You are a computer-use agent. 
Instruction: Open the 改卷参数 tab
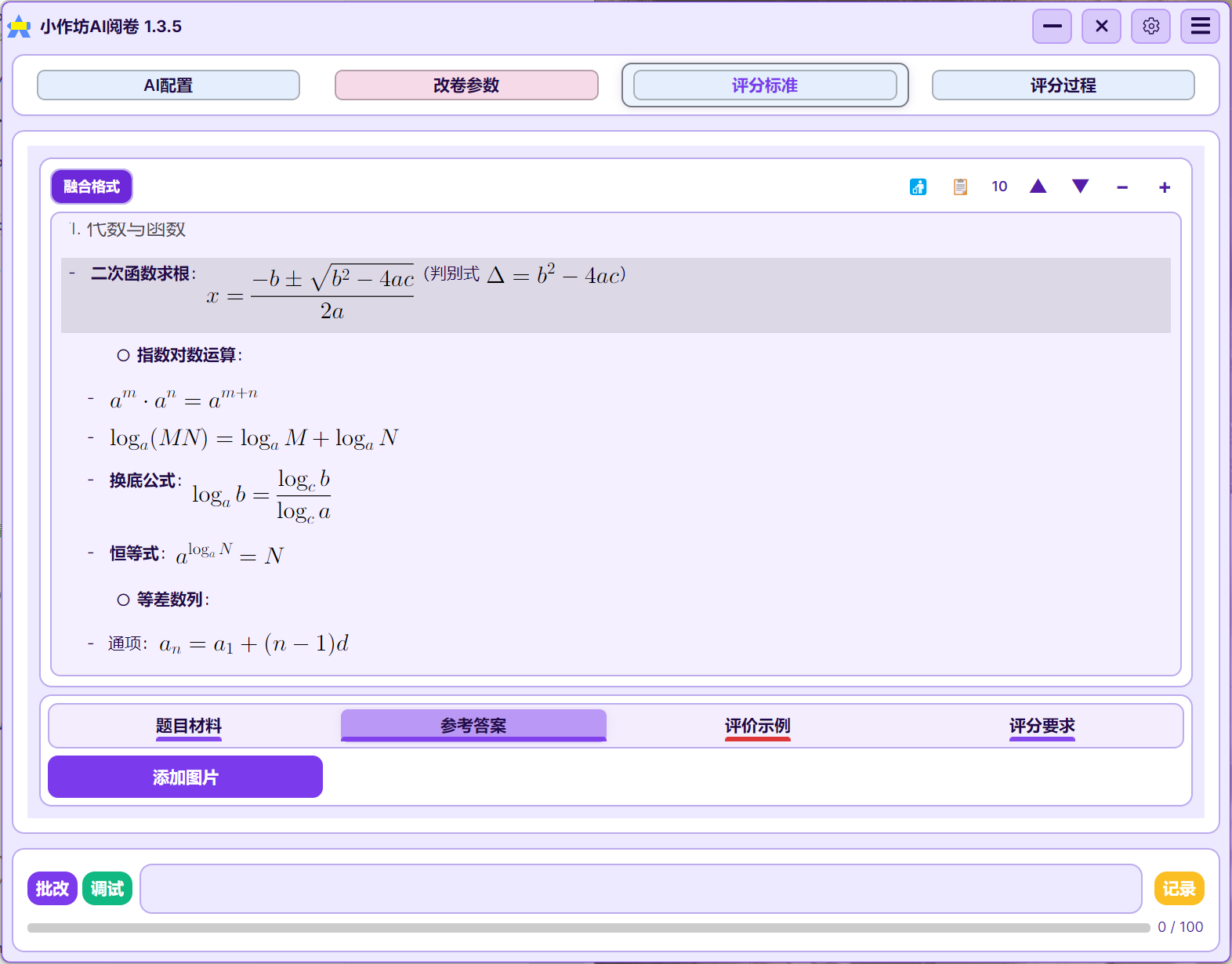click(x=466, y=85)
